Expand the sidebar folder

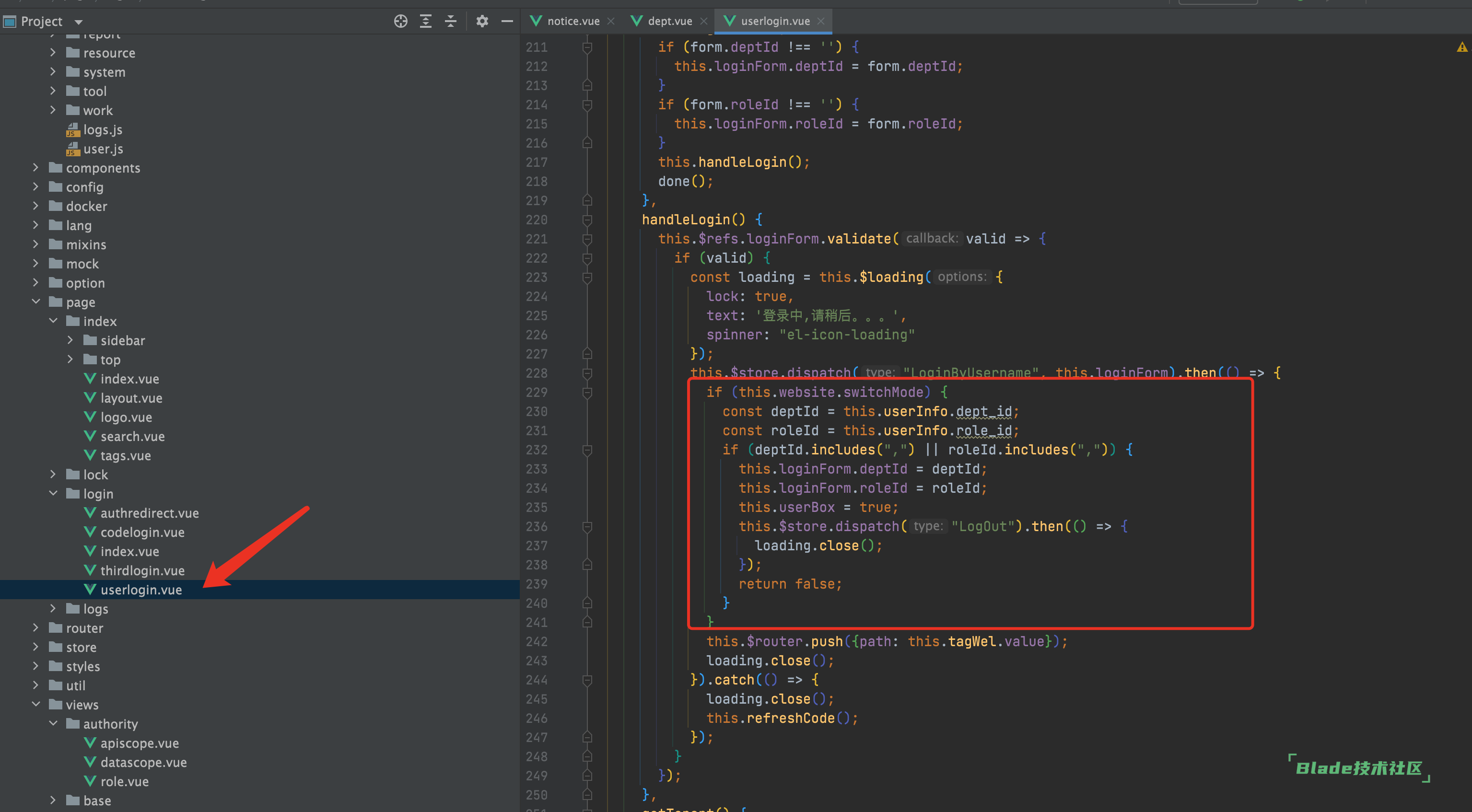[70, 341]
